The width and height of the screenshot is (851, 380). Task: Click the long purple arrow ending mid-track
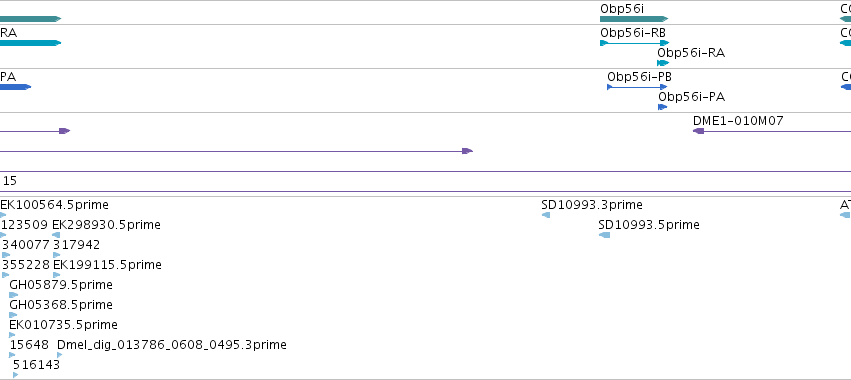click(236, 151)
